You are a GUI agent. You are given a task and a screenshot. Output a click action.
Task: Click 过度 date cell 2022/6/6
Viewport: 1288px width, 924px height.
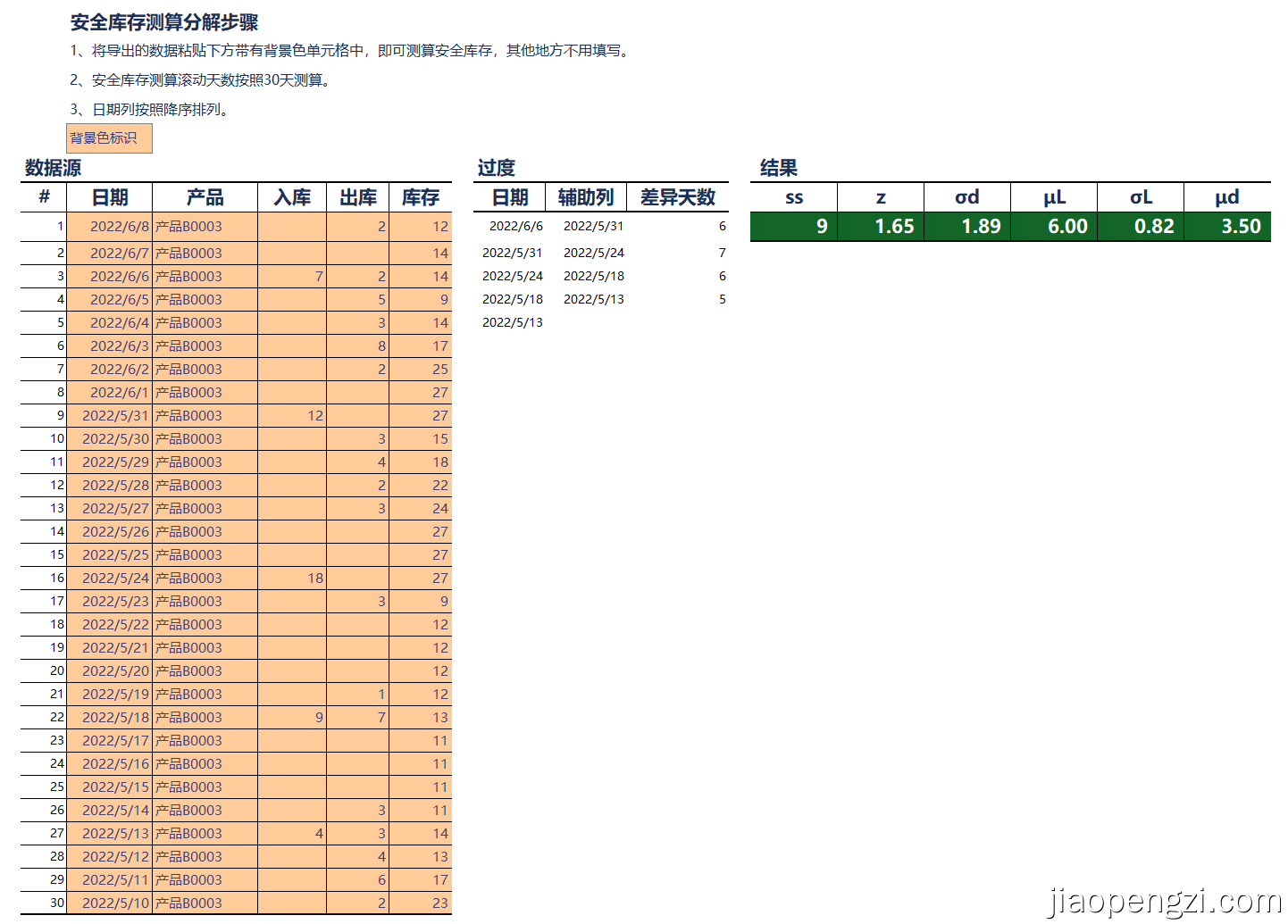[509, 227]
